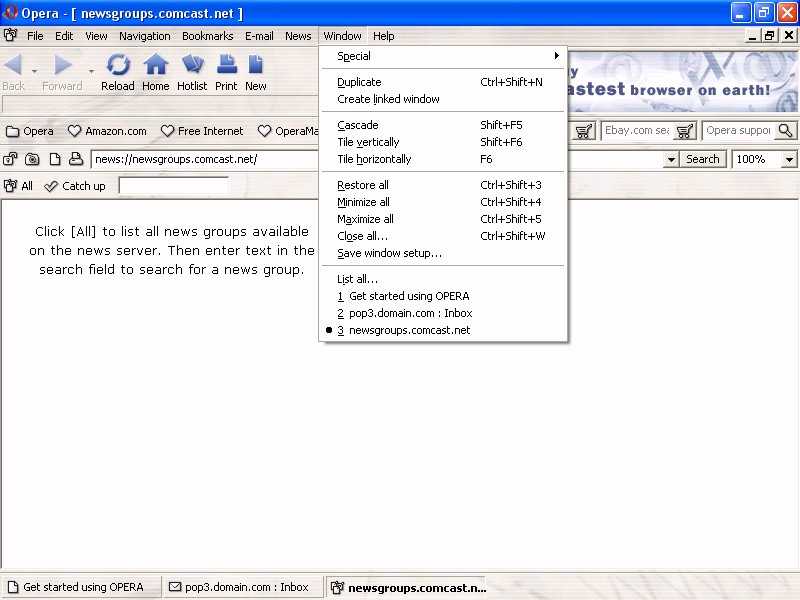This screenshot has height=600, width=800.
Task: Click Catch up in newsgroup toolbar
Action: [x=75, y=186]
